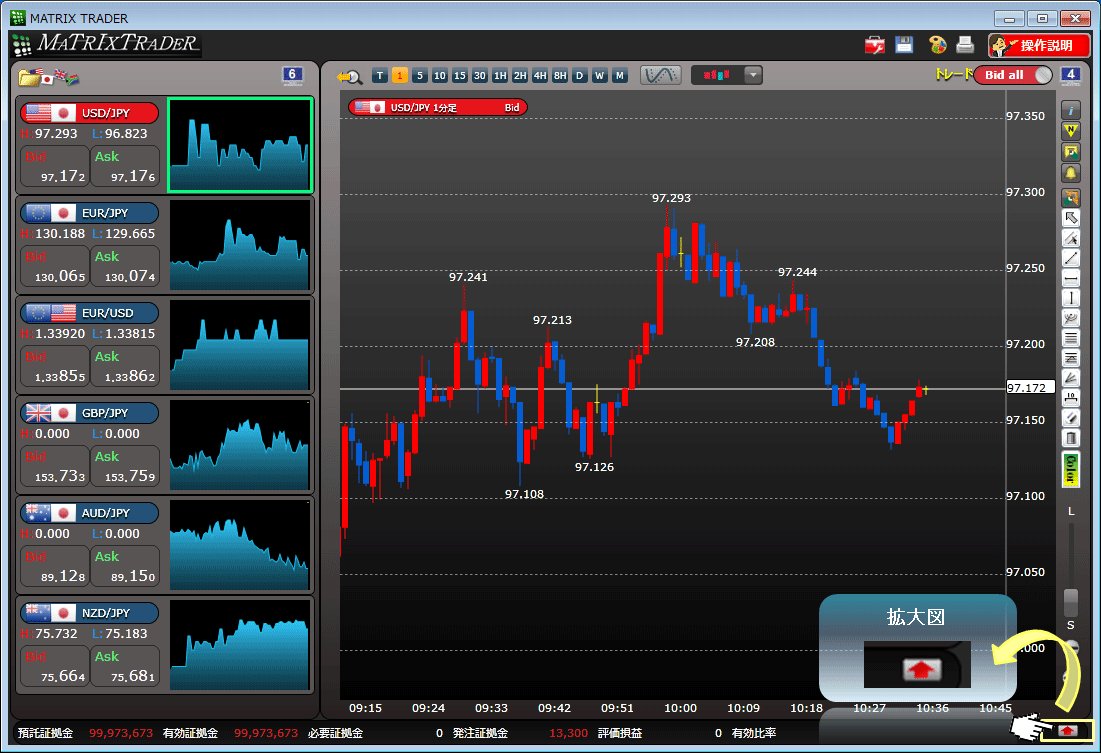The image size is (1101, 753).
Task: Select the monthly (M) timeframe
Action: coord(619,76)
